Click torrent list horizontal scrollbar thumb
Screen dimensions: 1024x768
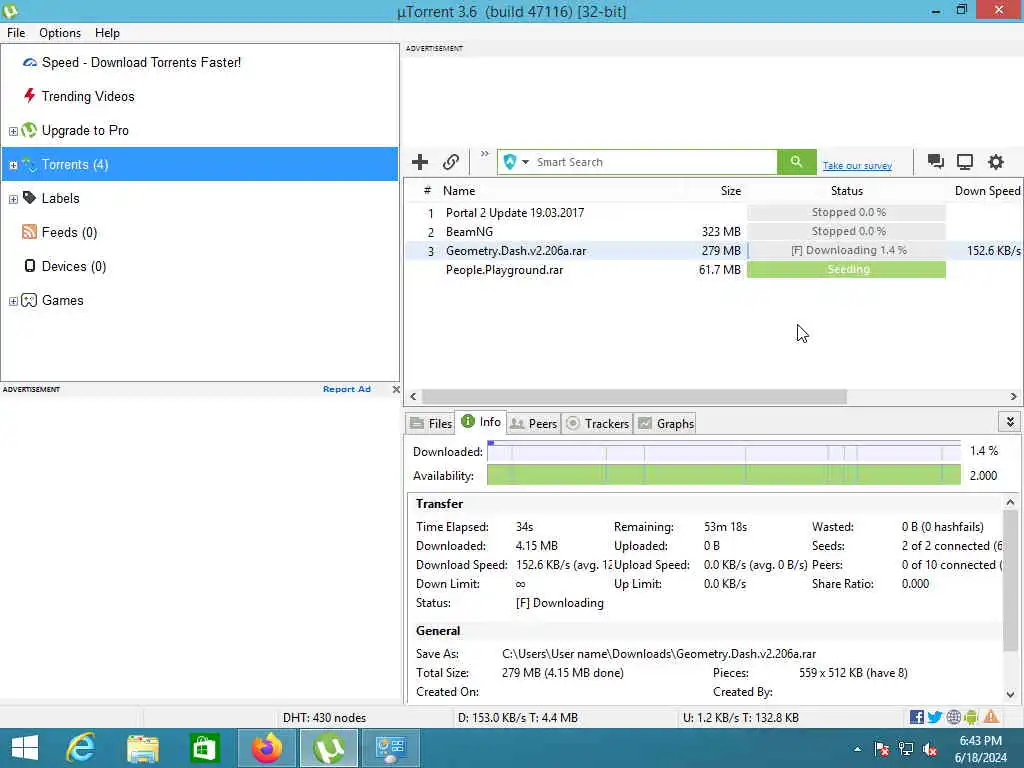[x=634, y=396]
